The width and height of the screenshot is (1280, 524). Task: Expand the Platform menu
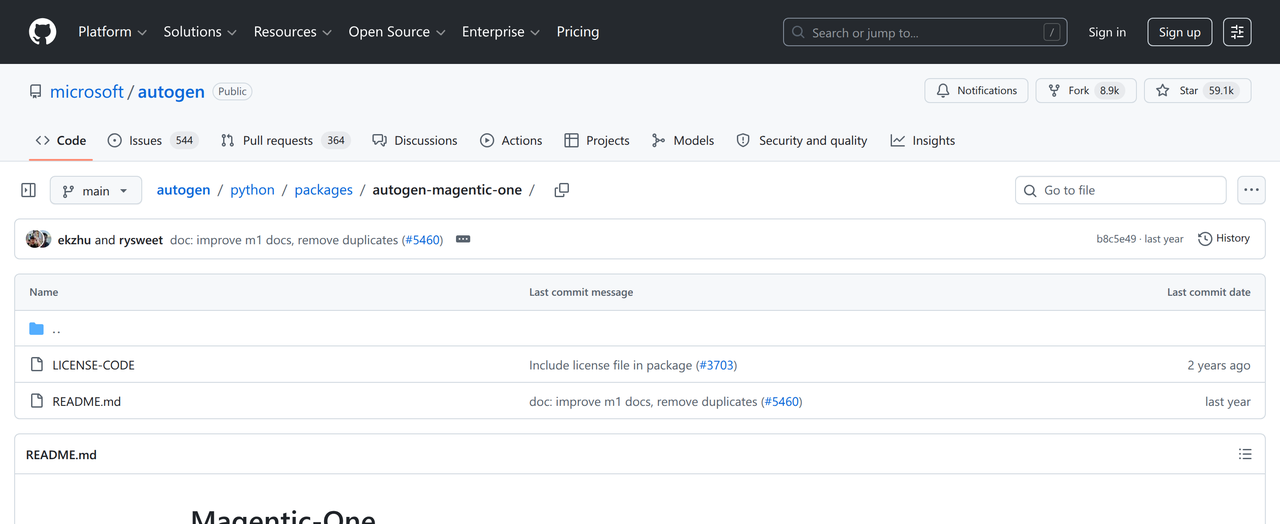point(112,32)
